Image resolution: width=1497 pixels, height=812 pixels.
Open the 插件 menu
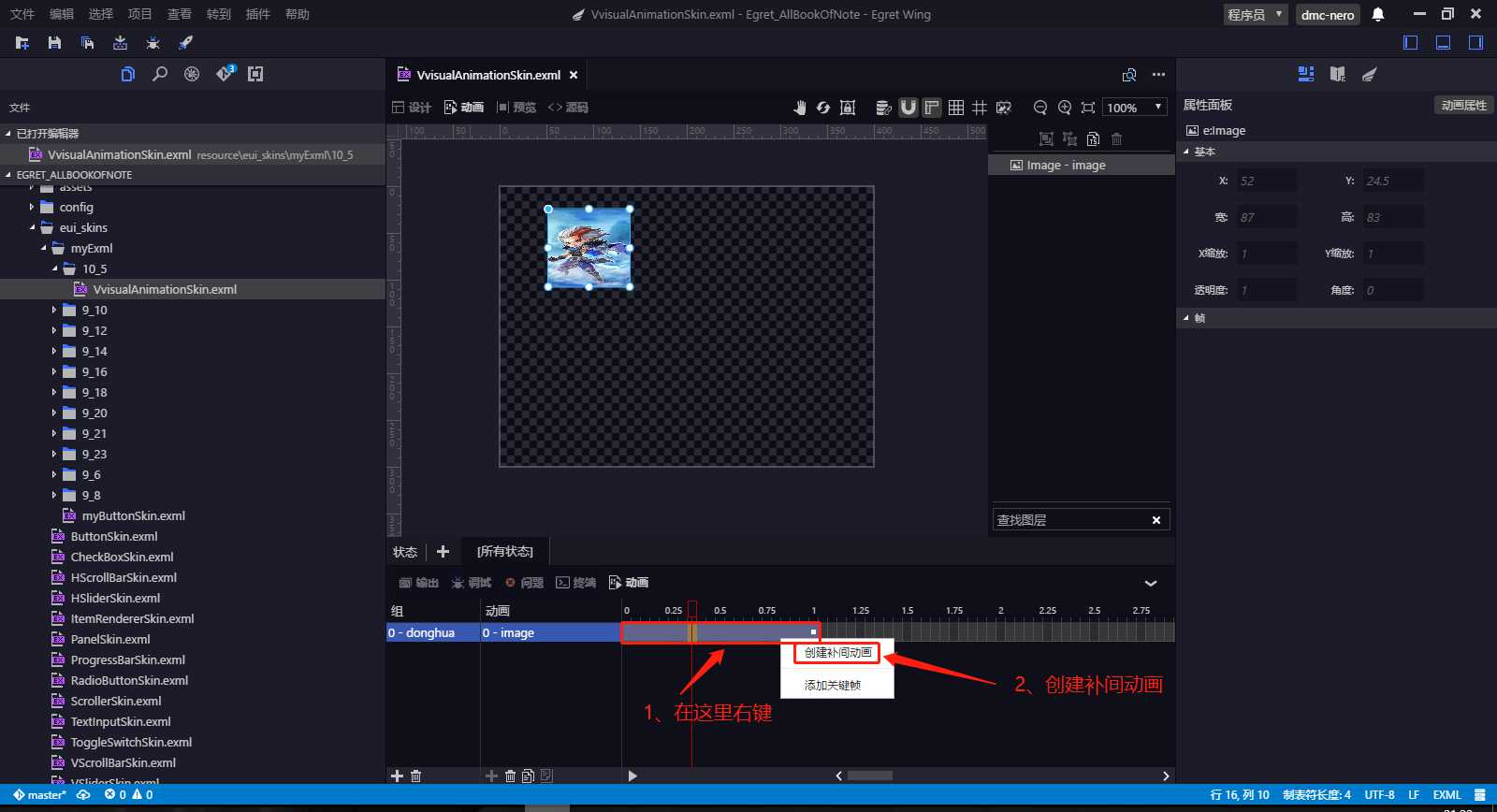[x=257, y=14]
